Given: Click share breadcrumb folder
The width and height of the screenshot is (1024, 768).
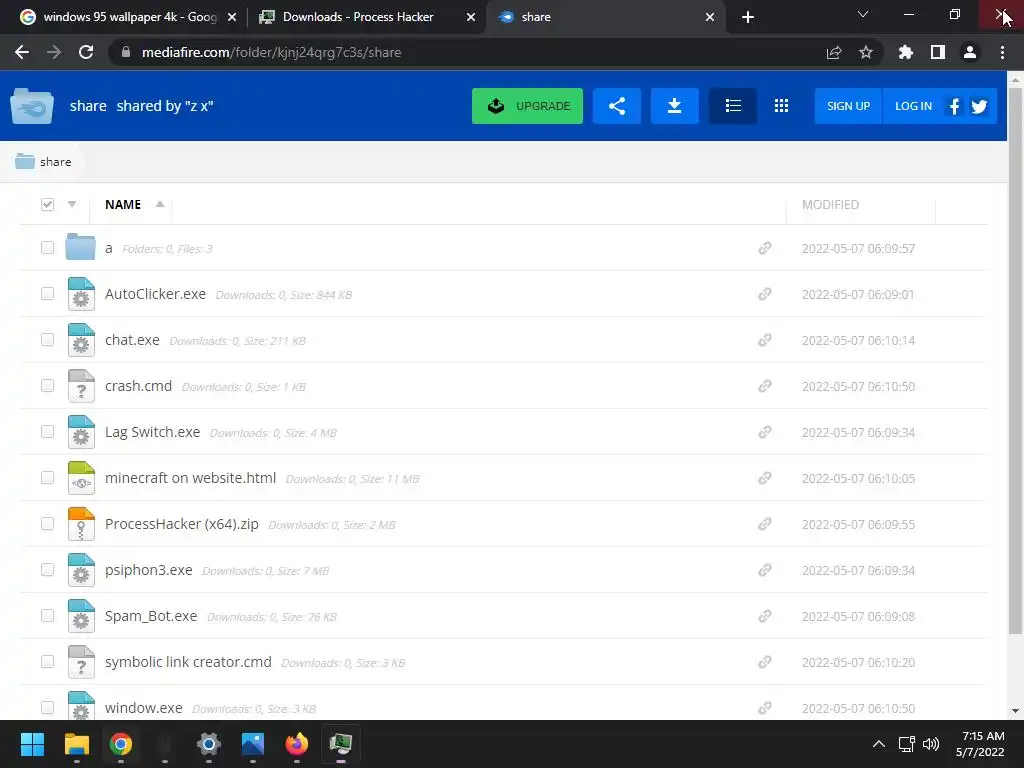Looking at the screenshot, I should (43, 161).
